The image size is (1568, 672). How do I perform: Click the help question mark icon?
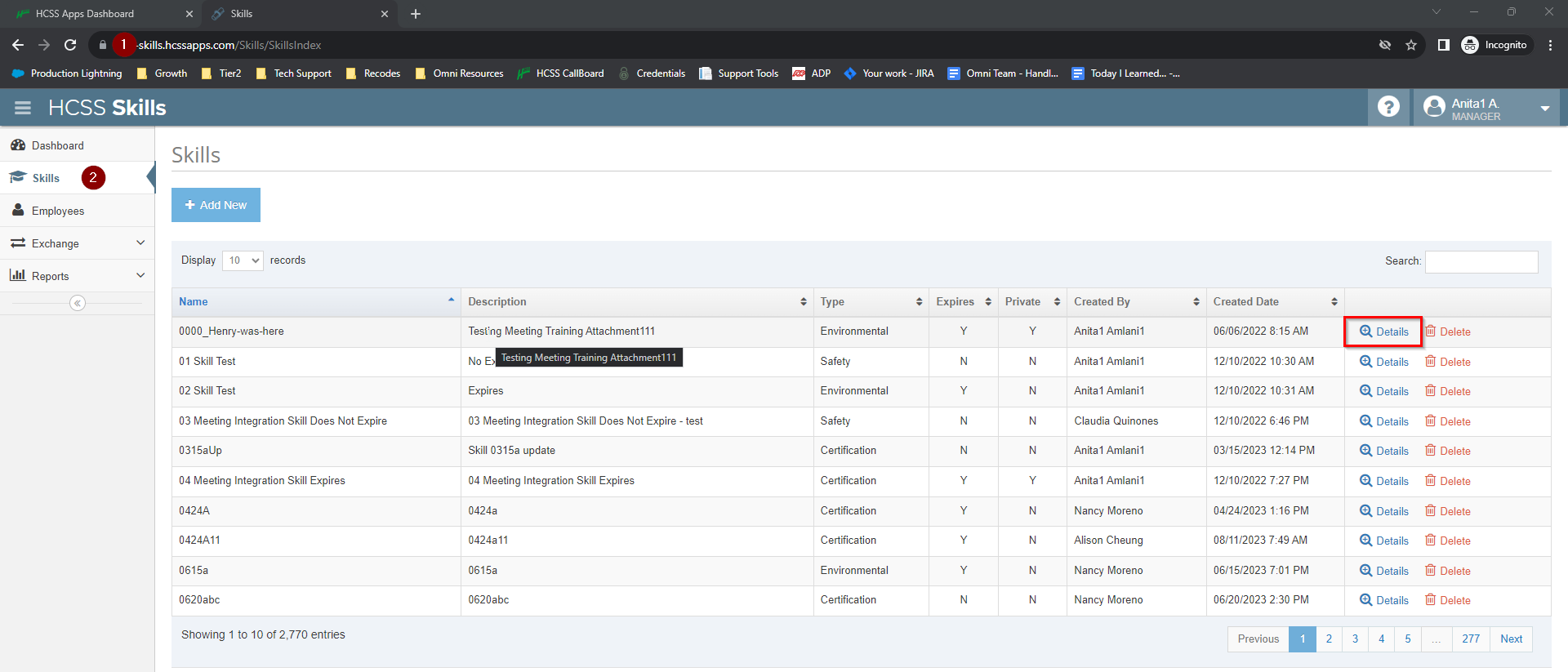tap(1388, 107)
